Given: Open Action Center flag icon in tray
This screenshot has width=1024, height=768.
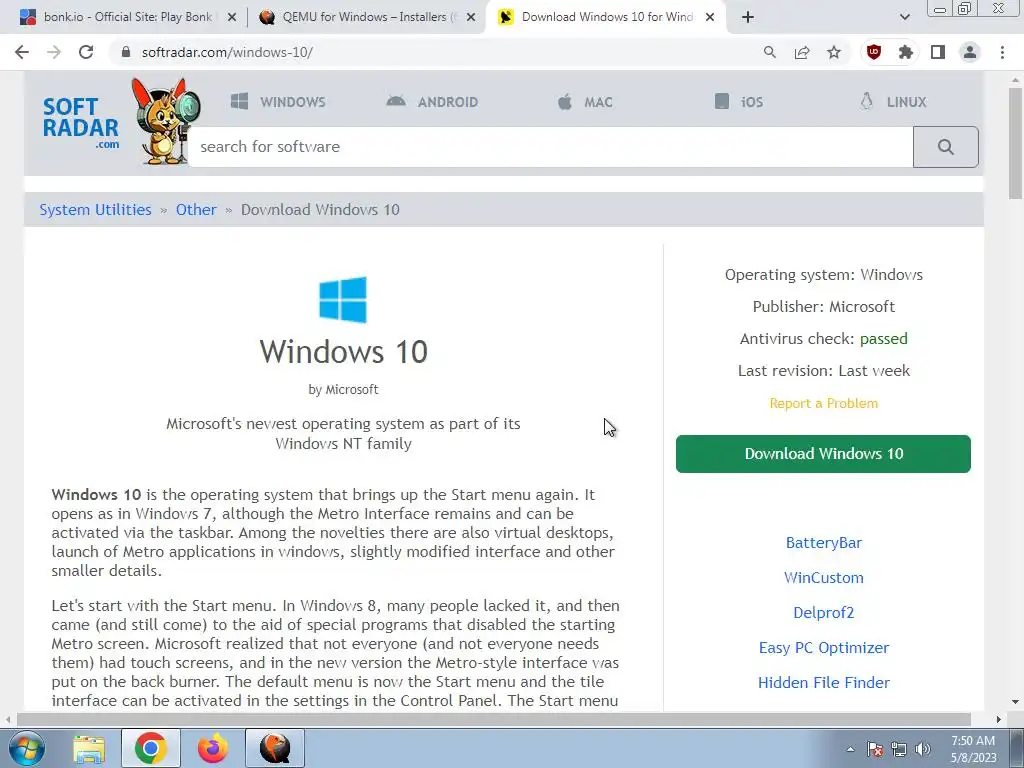Looking at the screenshot, I should tap(875, 749).
